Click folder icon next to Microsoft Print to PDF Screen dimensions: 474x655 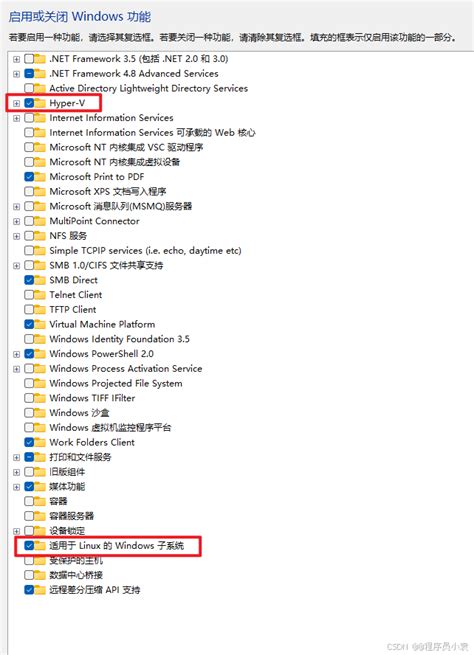coord(40,177)
